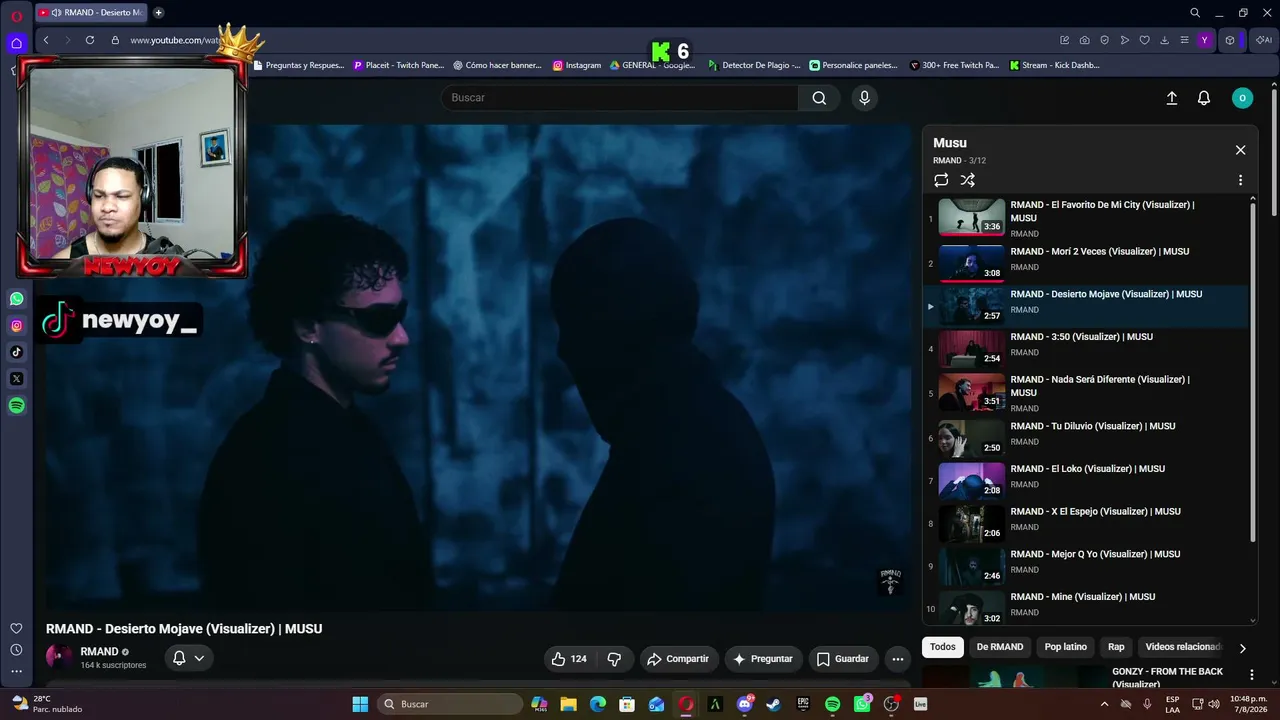Viewport: 1280px width, 720px height.
Task: Search tabs with magnifier in title bar
Action: [x=1195, y=13]
